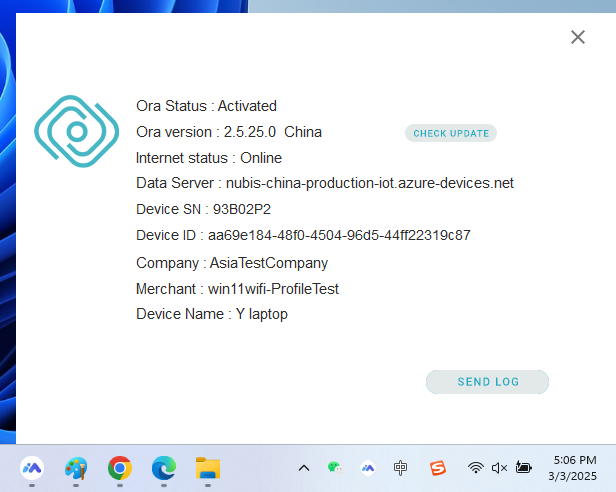Switch the Chinese input mode indicator
Image resolution: width=616 pixels, height=492 pixels.
(400, 468)
